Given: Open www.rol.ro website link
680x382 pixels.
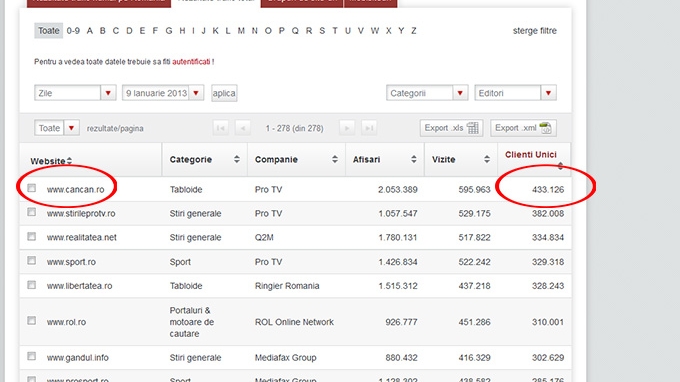Looking at the screenshot, I should [66, 322].
